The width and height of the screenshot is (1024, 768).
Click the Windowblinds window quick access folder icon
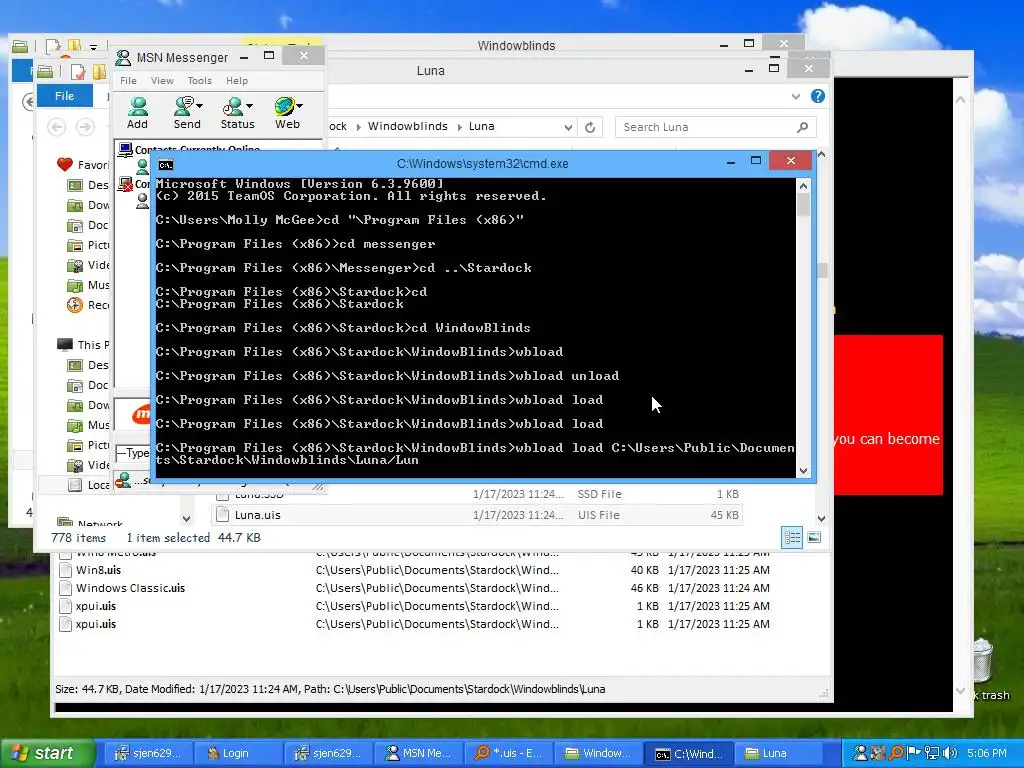click(20, 46)
